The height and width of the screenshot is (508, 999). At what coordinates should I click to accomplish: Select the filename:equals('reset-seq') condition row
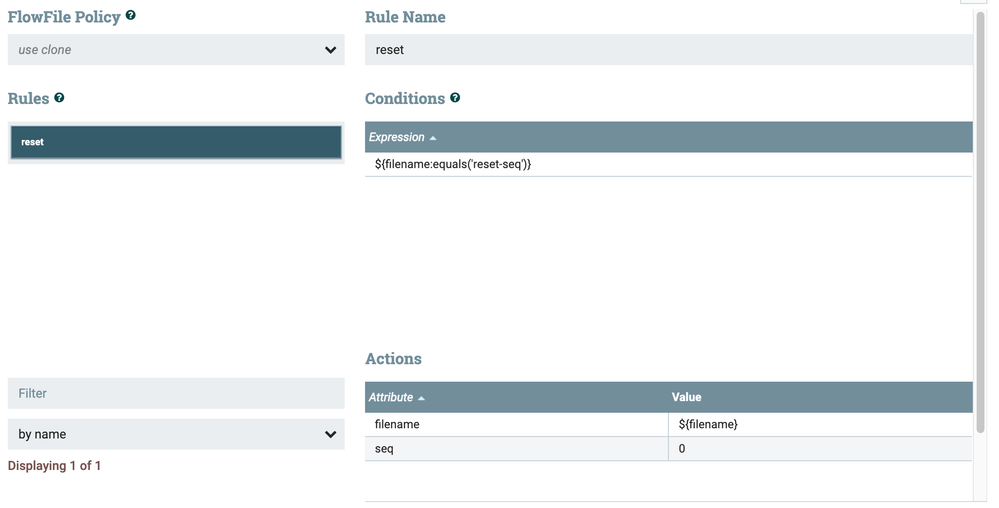pyautogui.click(x=668, y=164)
